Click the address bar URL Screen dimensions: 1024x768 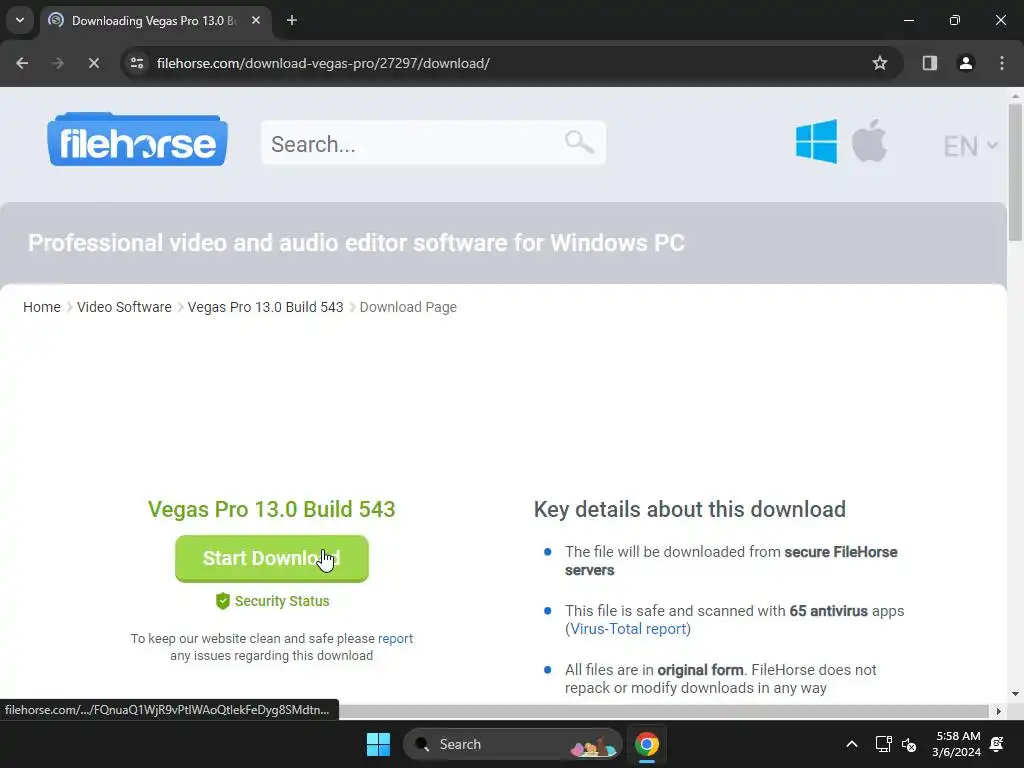[x=323, y=63]
